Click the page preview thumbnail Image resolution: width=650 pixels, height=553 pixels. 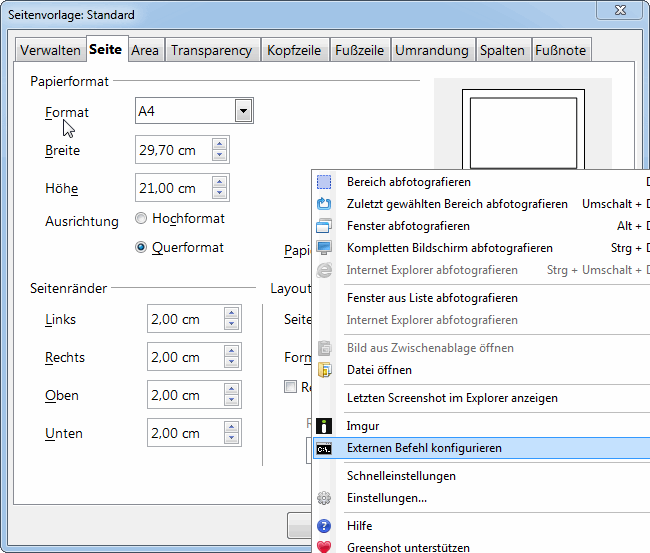[x=523, y=129]
